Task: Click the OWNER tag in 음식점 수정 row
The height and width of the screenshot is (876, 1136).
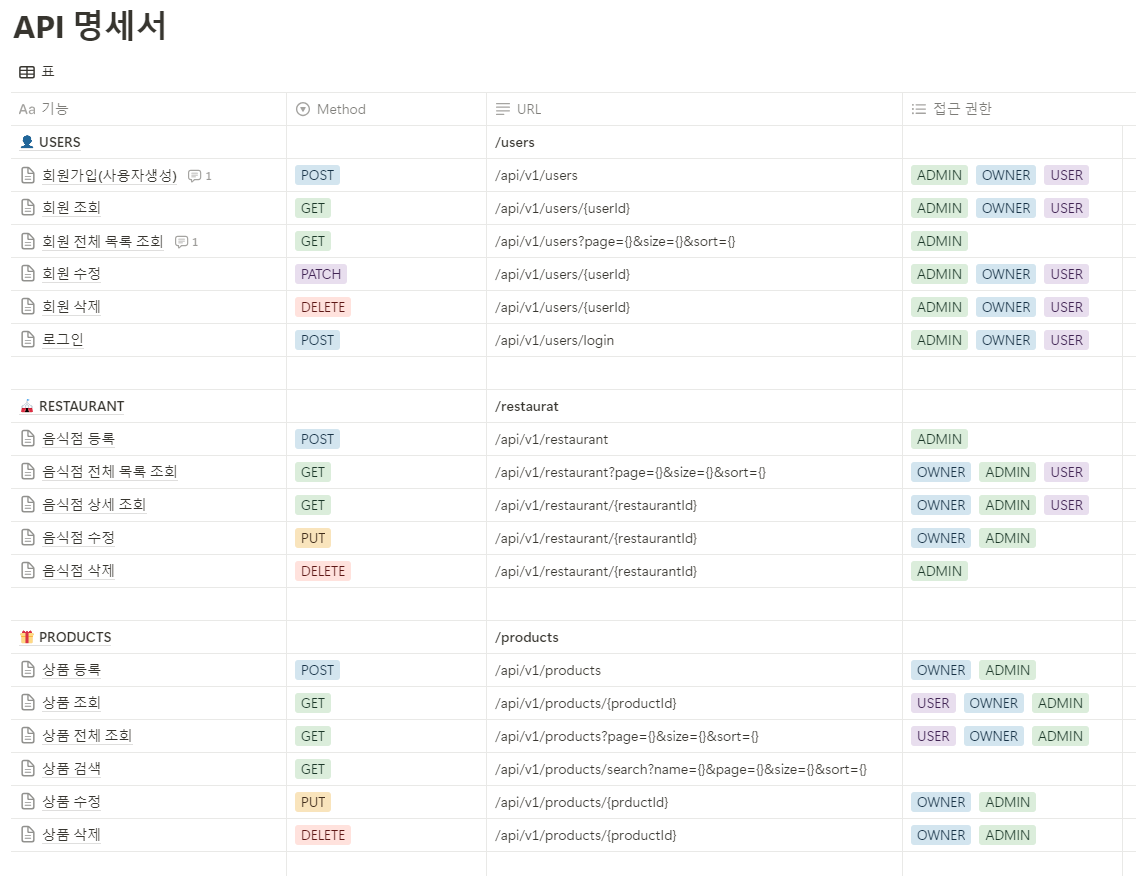Action: pyautogui.click(x=941, y=538)
